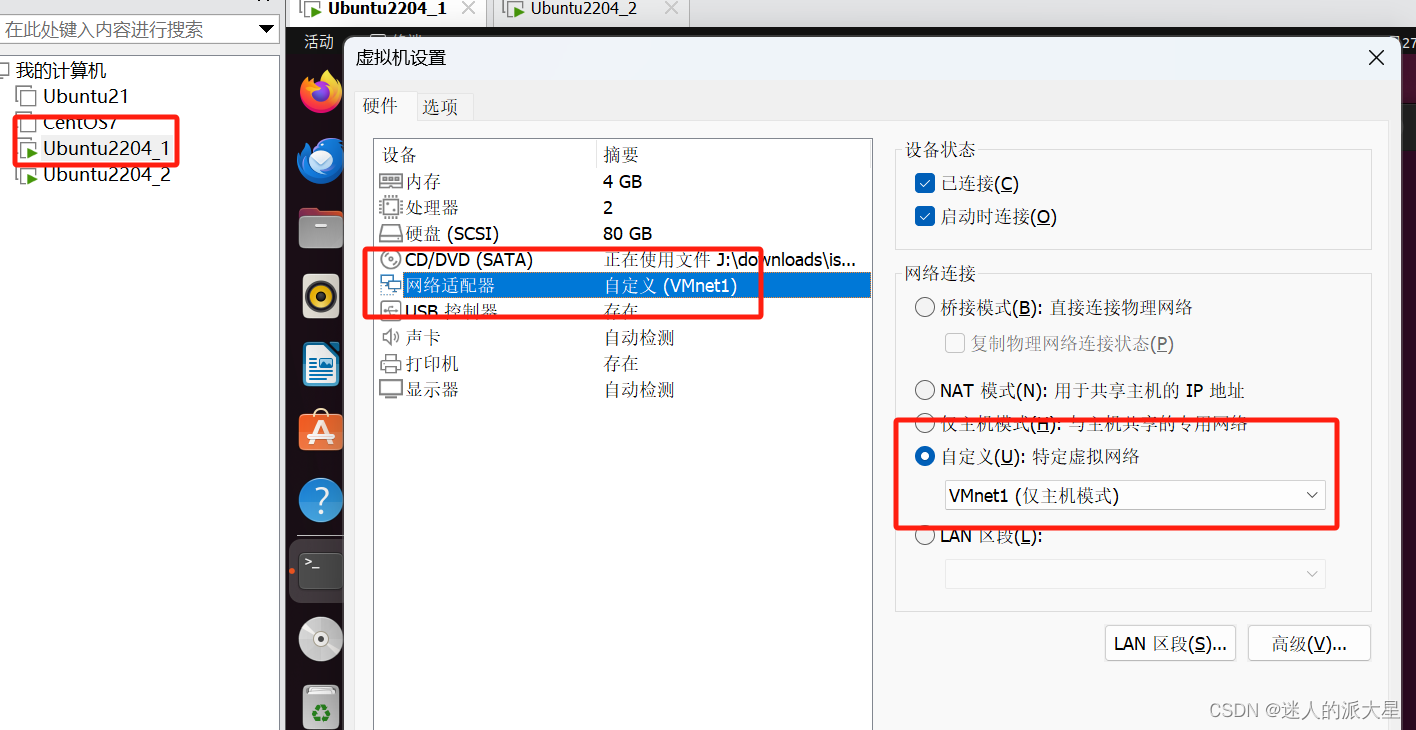Image resolution: width=1416 pixels, height=730 pixels.
Task: Select the memory (内存) device icon
Action: [x=391, y=182]
